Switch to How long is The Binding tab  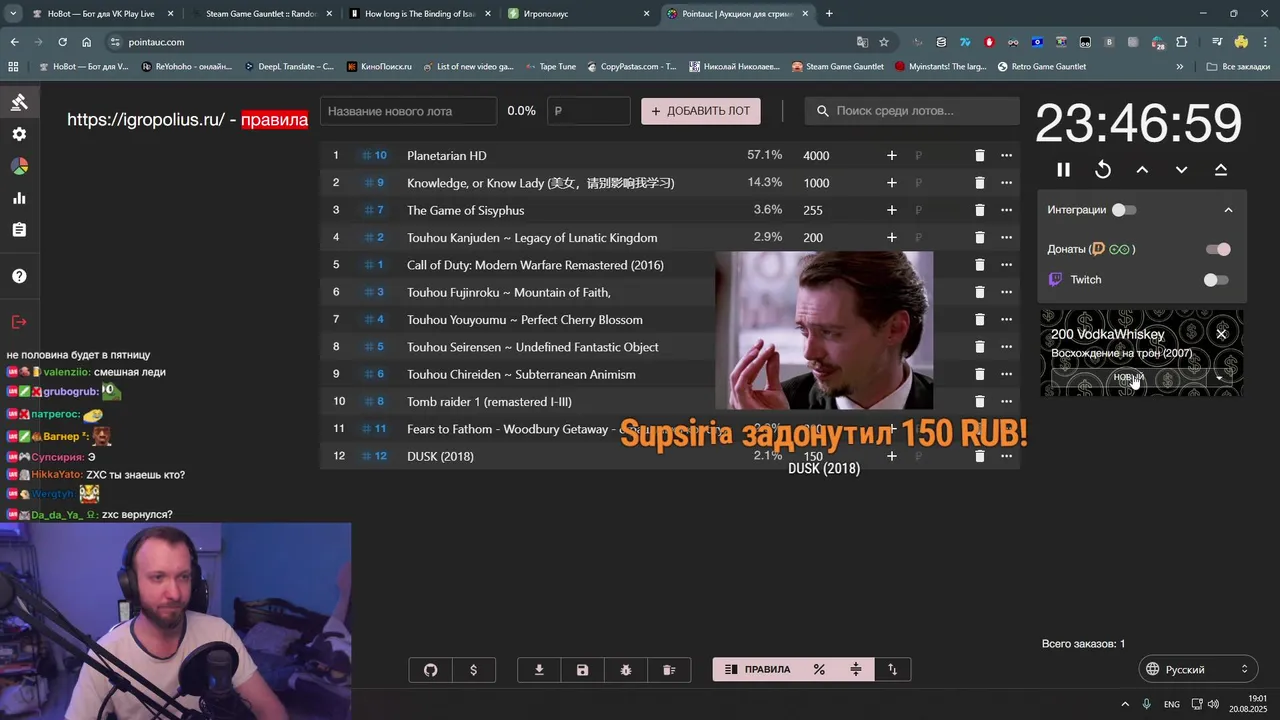[418, 14]
